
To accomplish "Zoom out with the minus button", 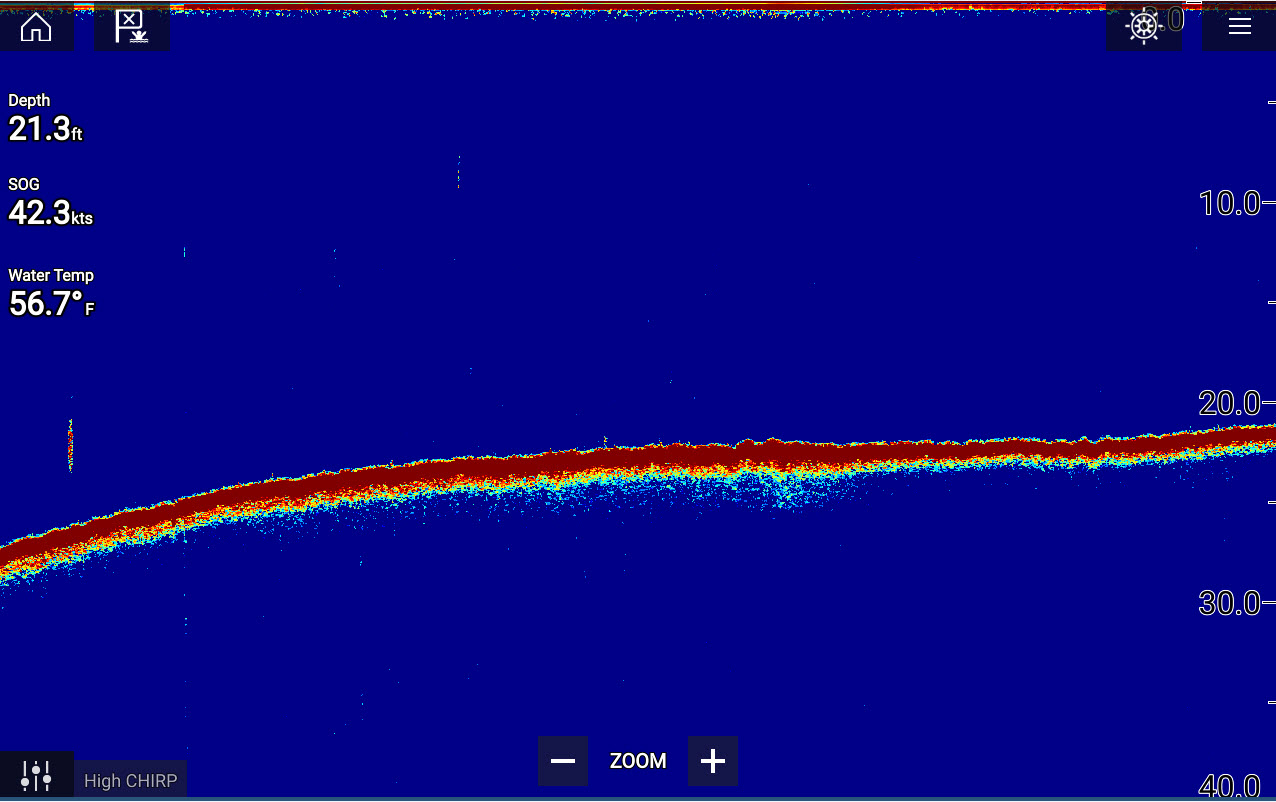I will coord(563,761).
